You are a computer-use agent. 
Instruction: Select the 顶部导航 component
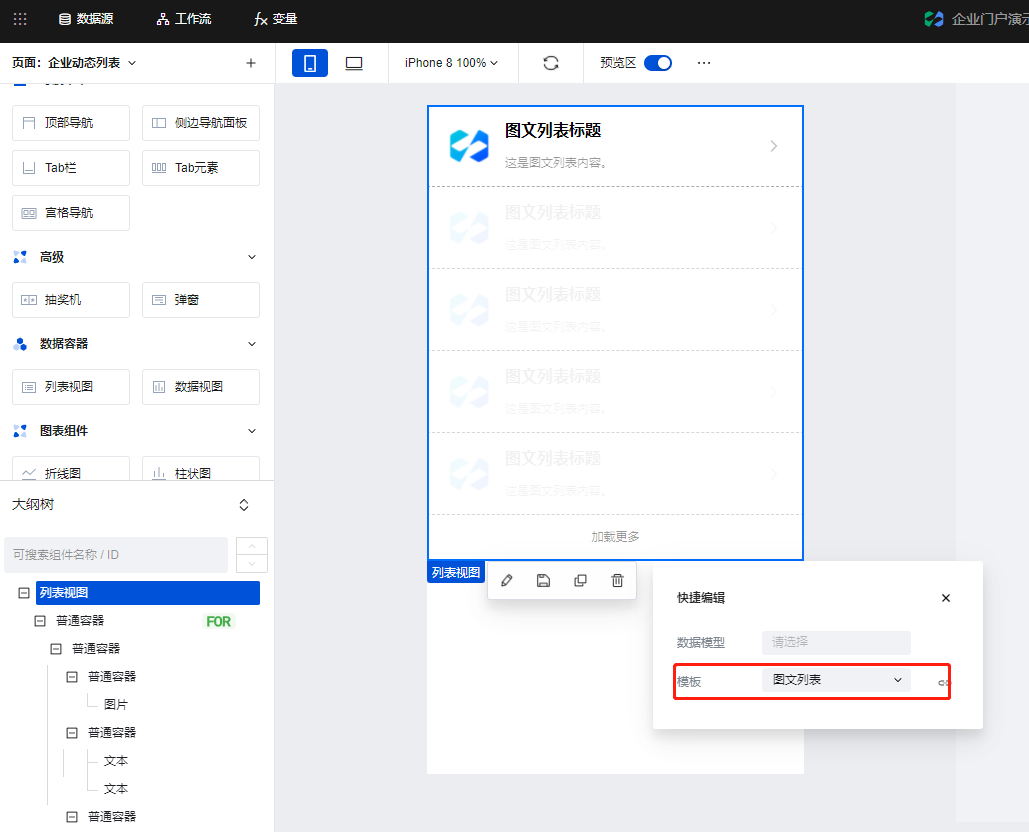[71, 123]
